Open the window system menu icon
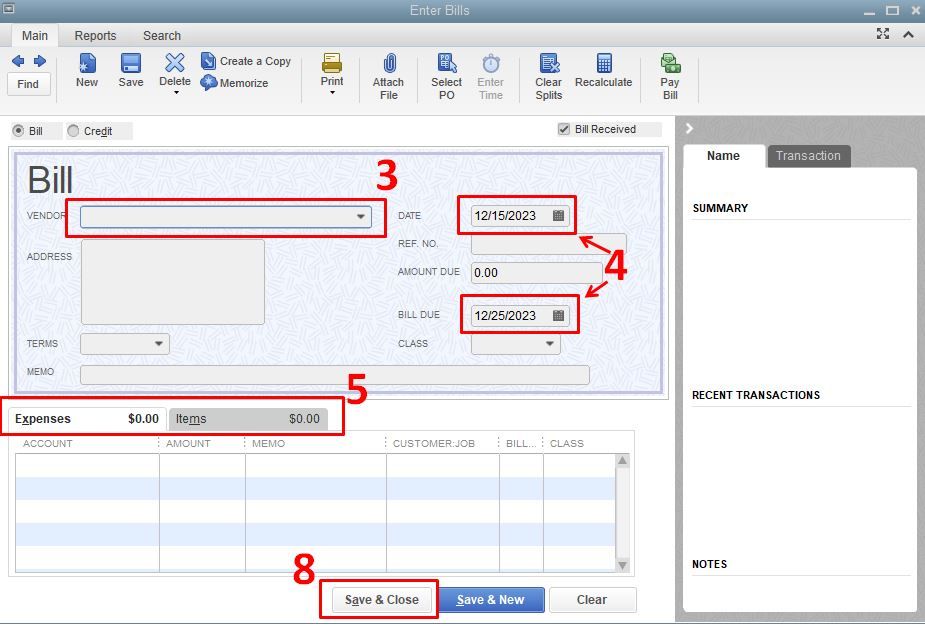This screenshot has height=626, width=925. [9, 8]
